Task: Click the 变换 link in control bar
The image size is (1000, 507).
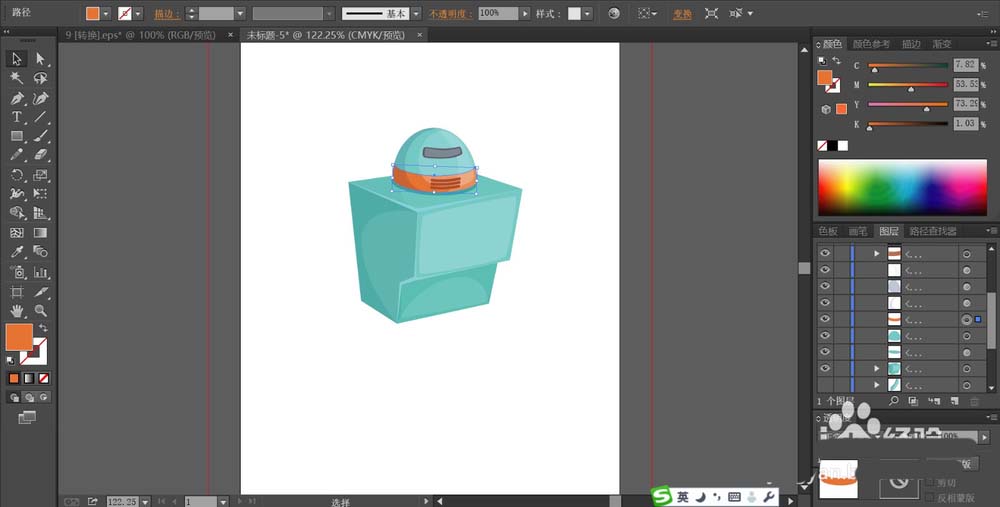Action: click(681, 14)
